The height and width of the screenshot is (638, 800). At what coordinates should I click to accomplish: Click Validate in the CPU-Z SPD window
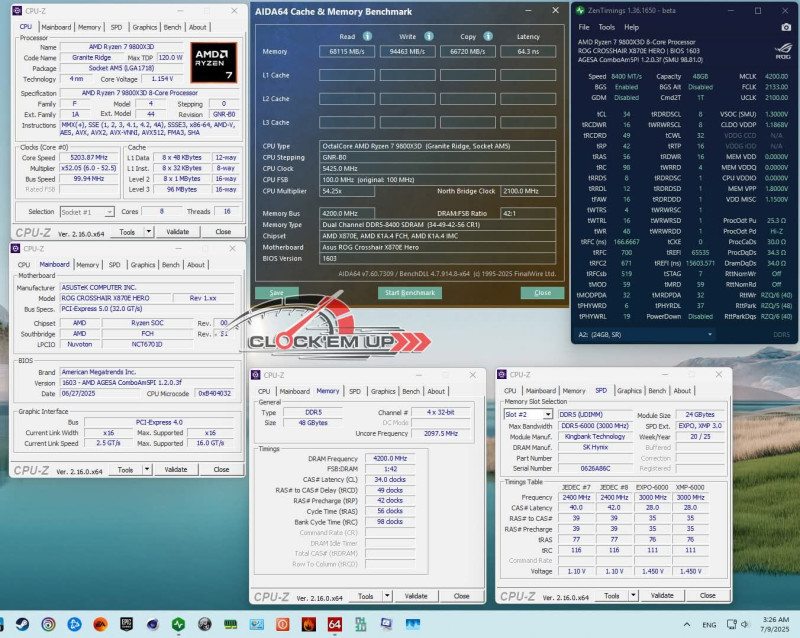pos(662,595)
